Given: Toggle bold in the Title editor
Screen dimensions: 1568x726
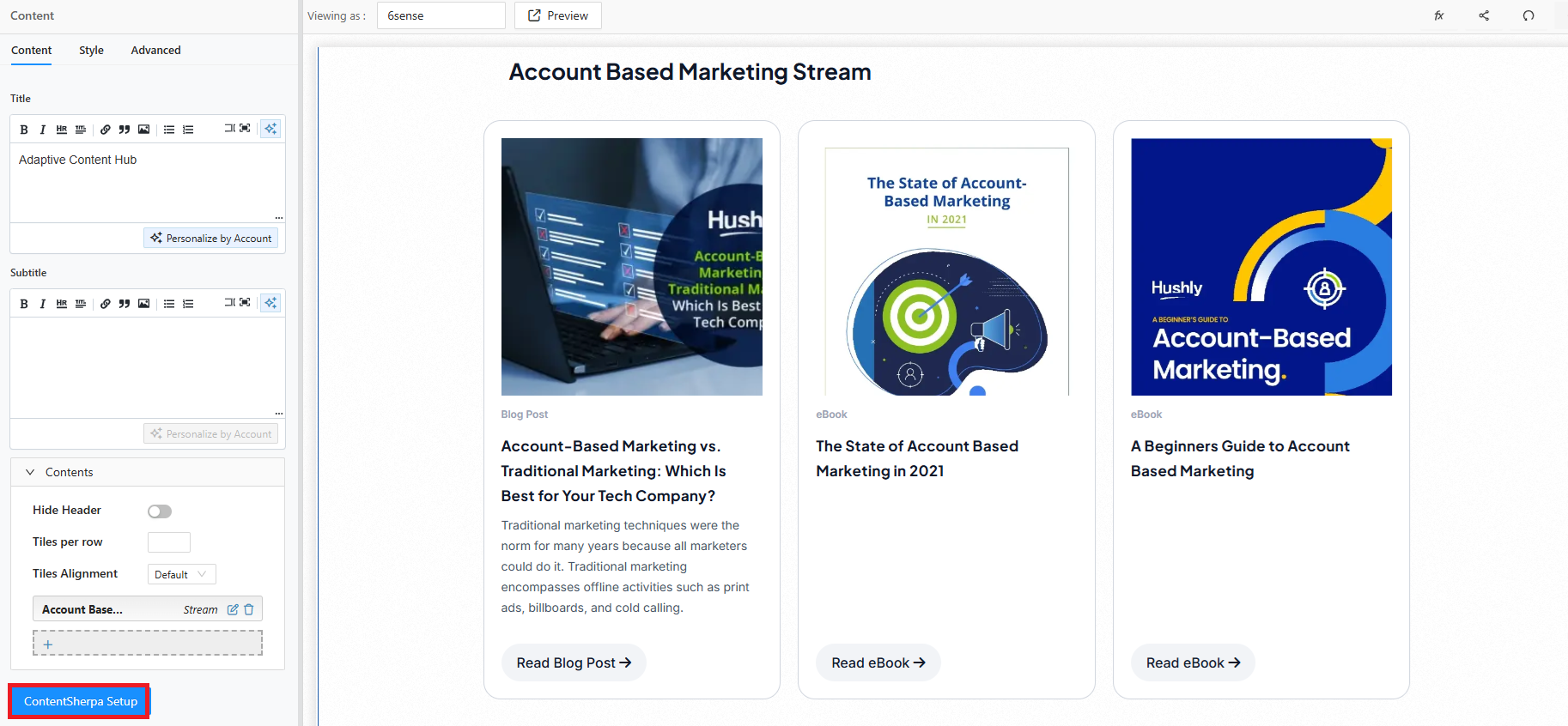Looking at the screenshot, I should click(x=24, y=130).
